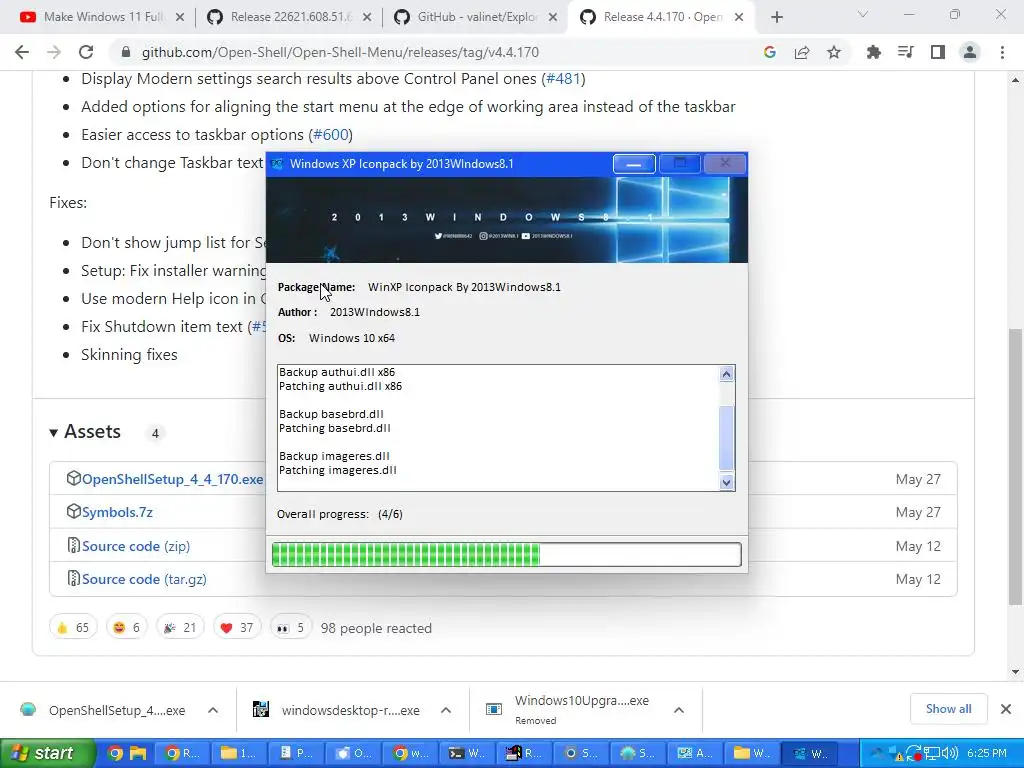
Task: Open the tab search chevron in title bar
Action: tap(863, 14)
